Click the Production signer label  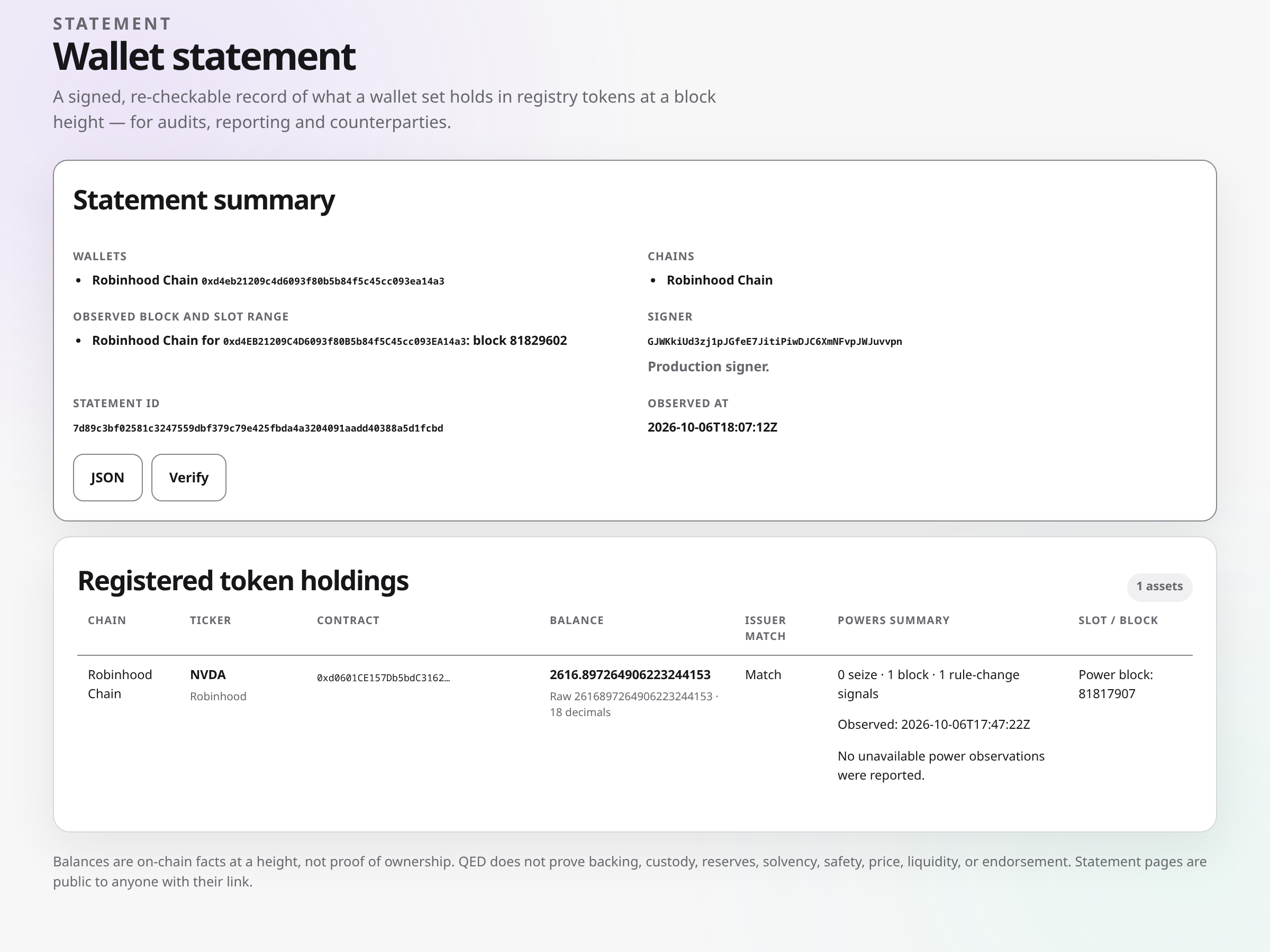click(x=708, y=366)
